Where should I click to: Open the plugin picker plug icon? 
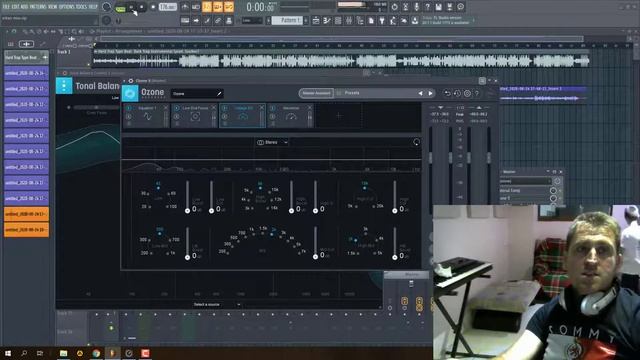(382, 20)
